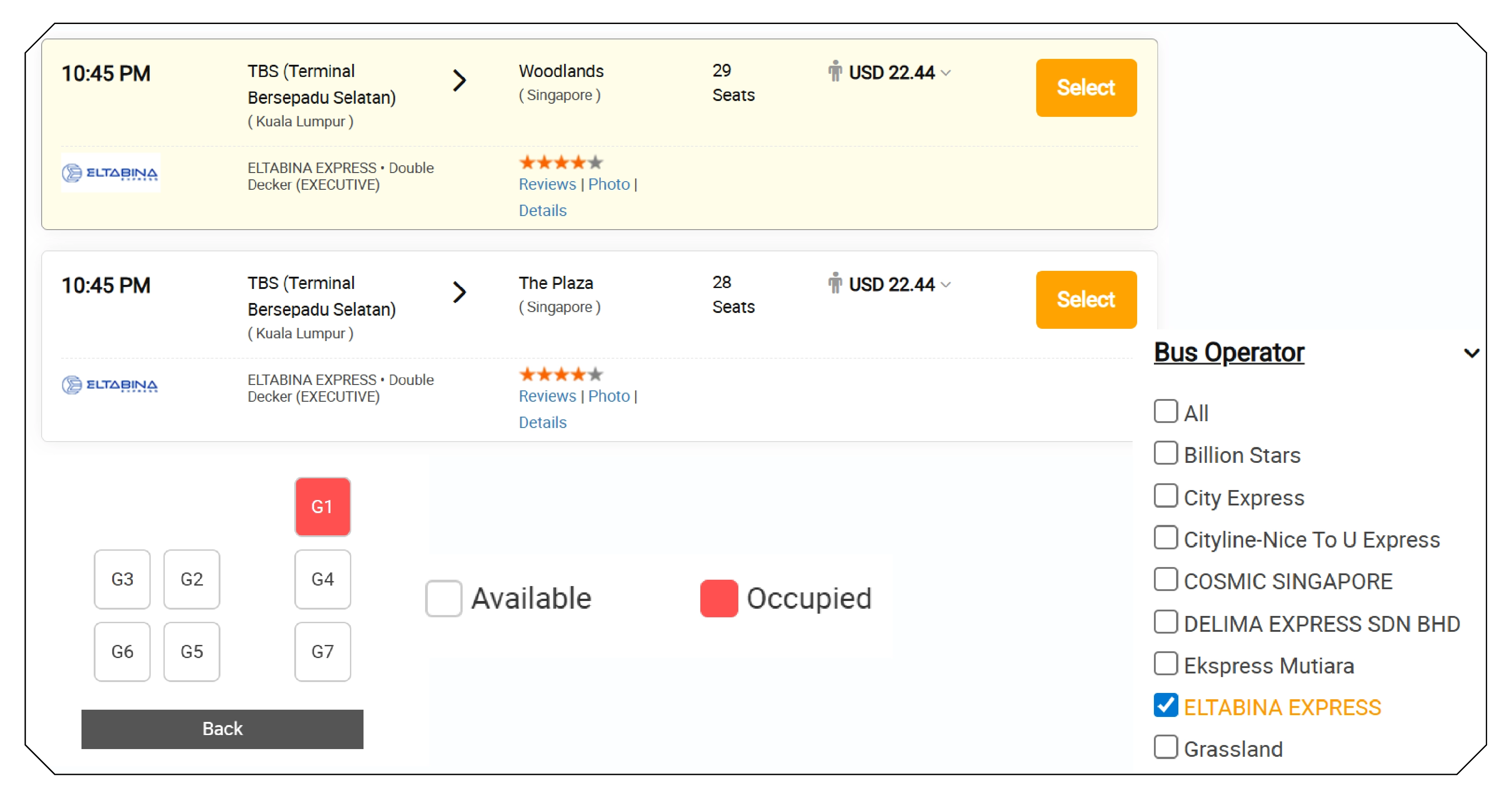
Task: Click the arrow icon toward The Plaza
Action: [x=459, y=293]
